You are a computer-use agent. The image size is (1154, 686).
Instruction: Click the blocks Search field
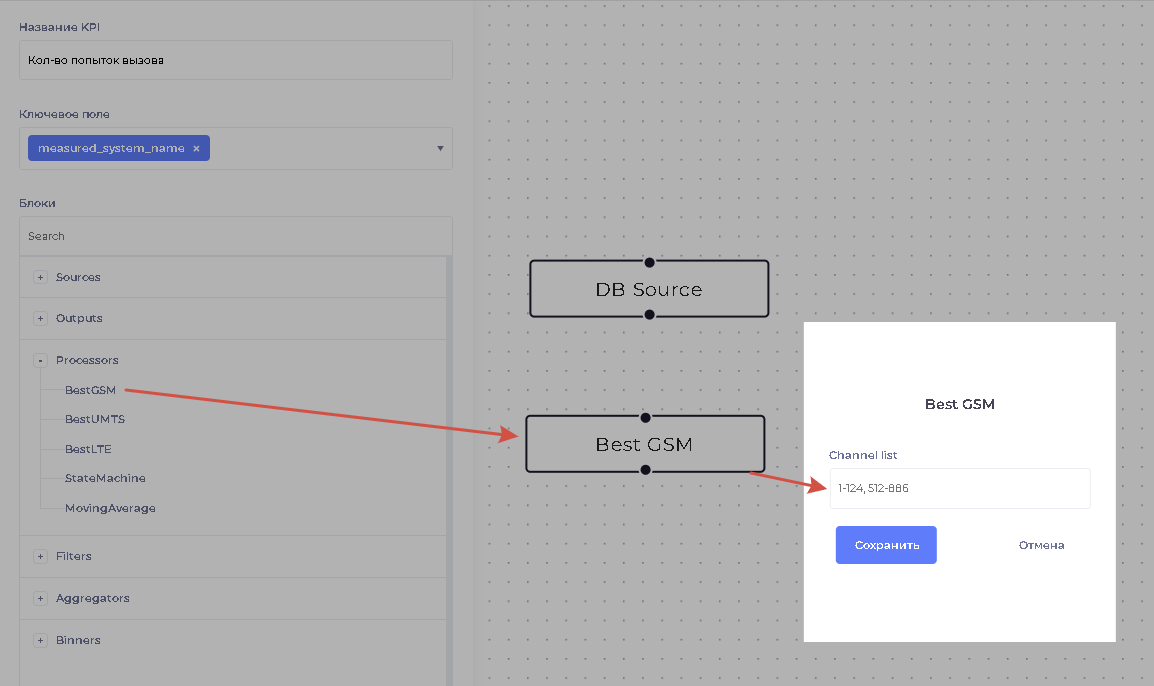235,236
